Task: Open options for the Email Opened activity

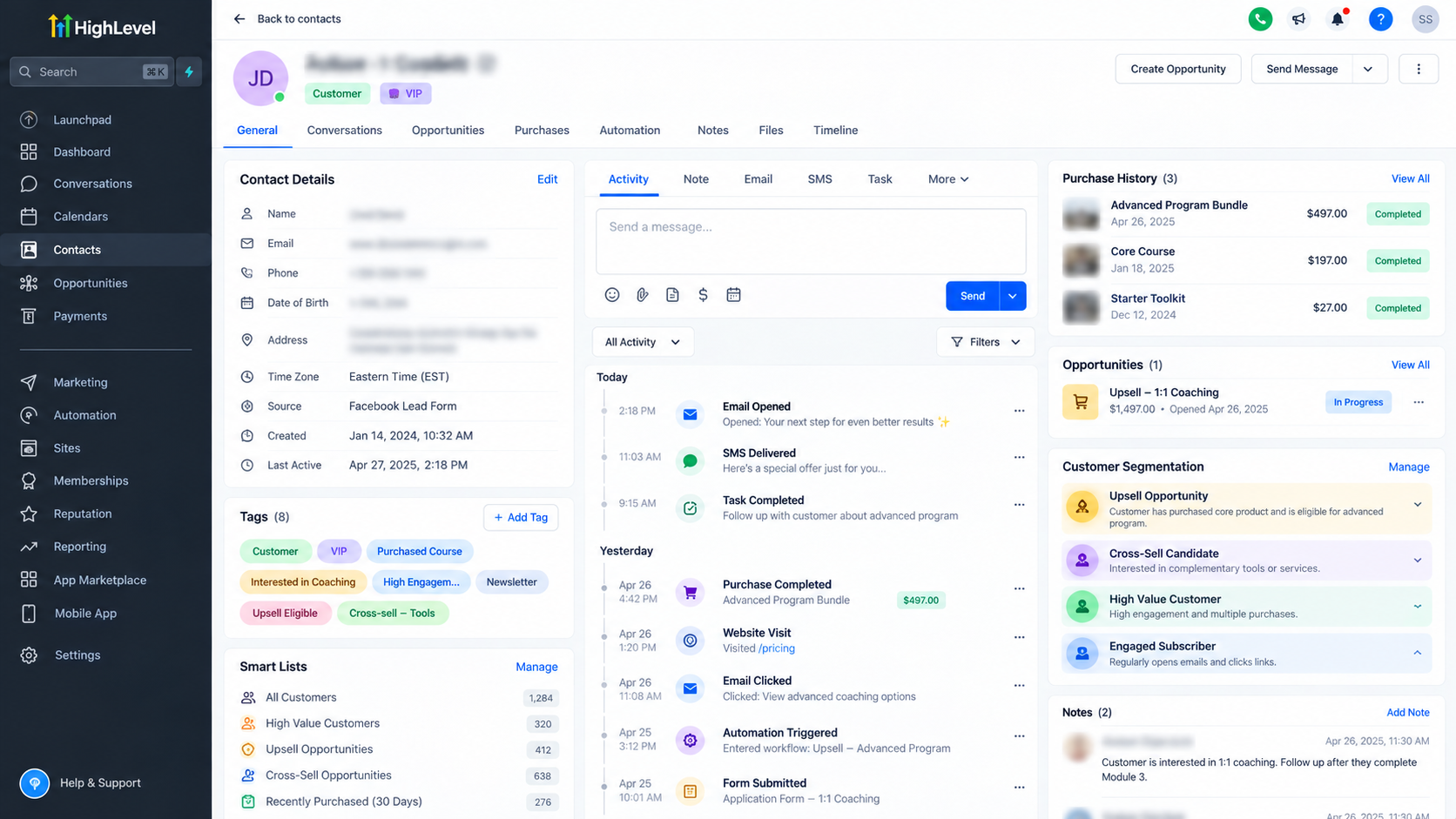Action: click(x=1019, y=411)
